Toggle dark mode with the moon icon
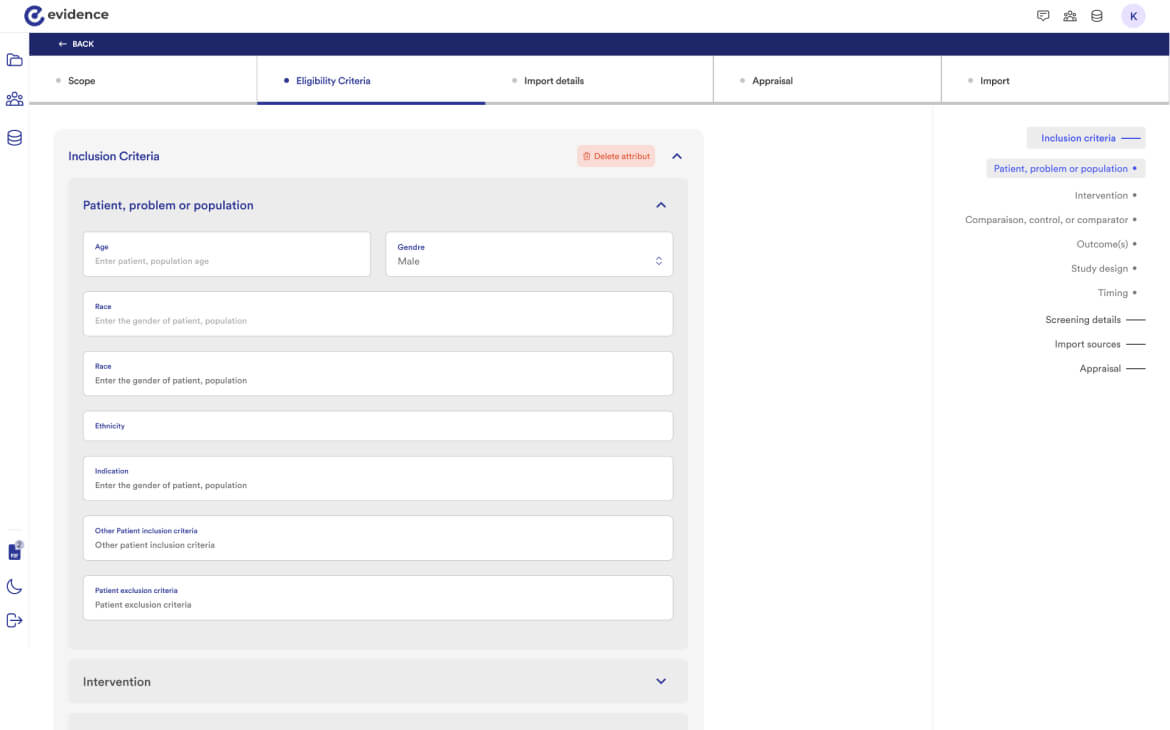Viewport: 1170px width, 730px height. click(x=14, y=586)
